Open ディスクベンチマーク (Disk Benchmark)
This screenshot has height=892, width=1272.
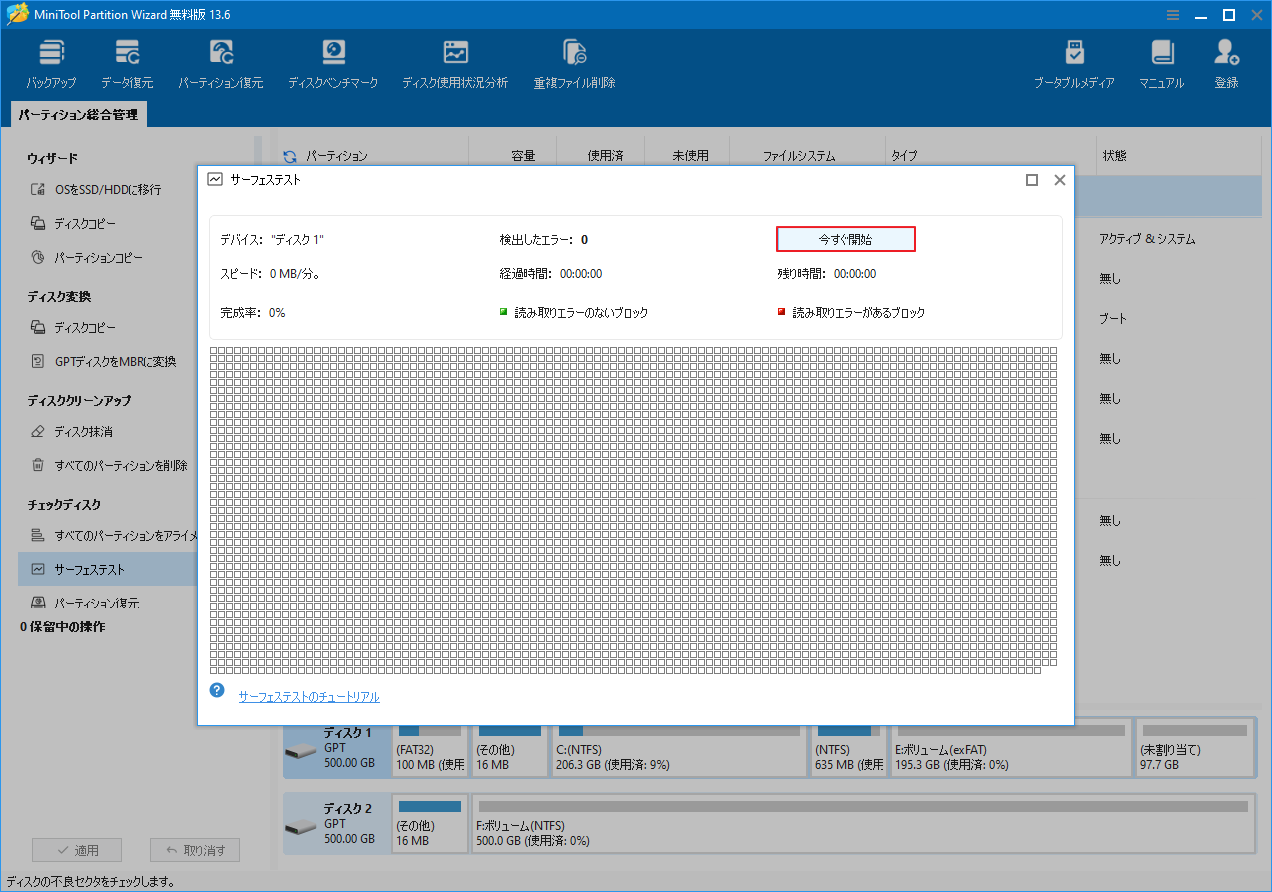[x=333, y=62]
